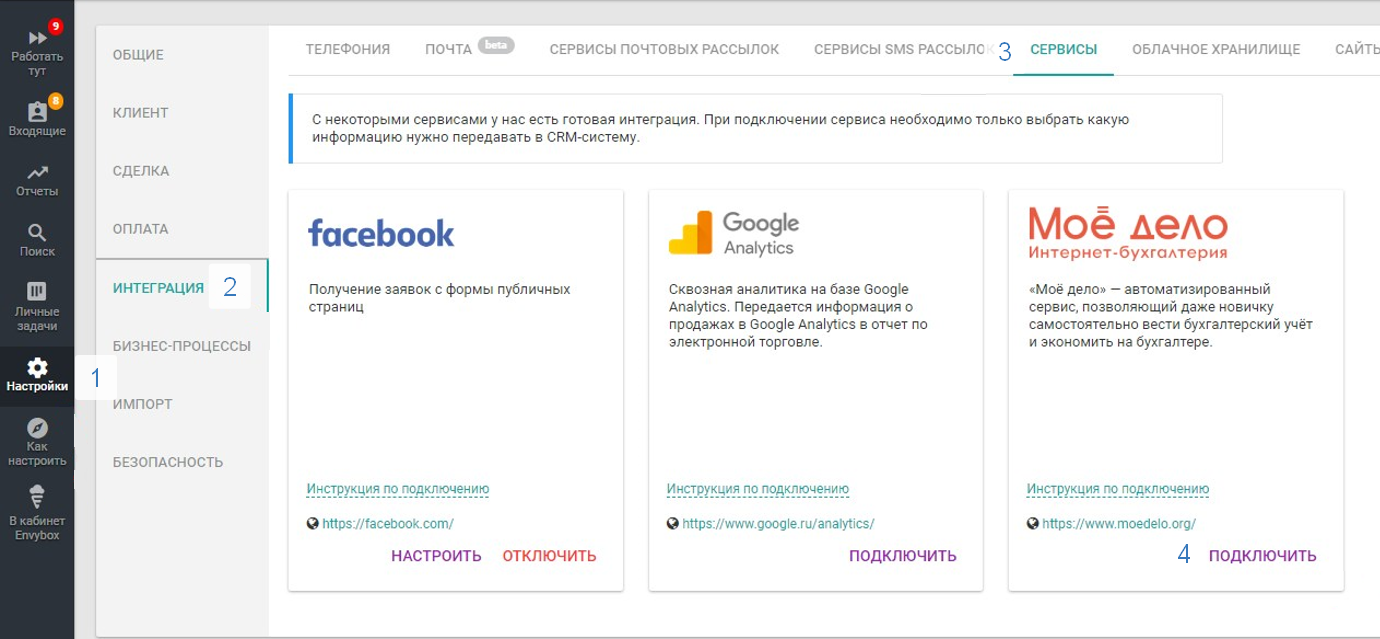Click the facebook logo

pyautogui.click(x=381, y=233)
